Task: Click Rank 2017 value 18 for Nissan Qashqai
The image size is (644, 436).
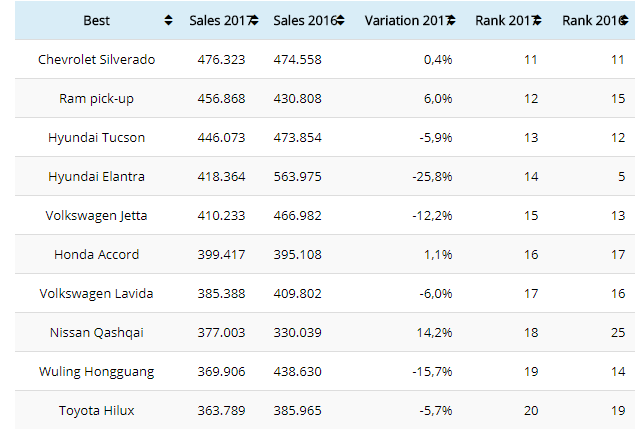Action: tap(531, 333)
